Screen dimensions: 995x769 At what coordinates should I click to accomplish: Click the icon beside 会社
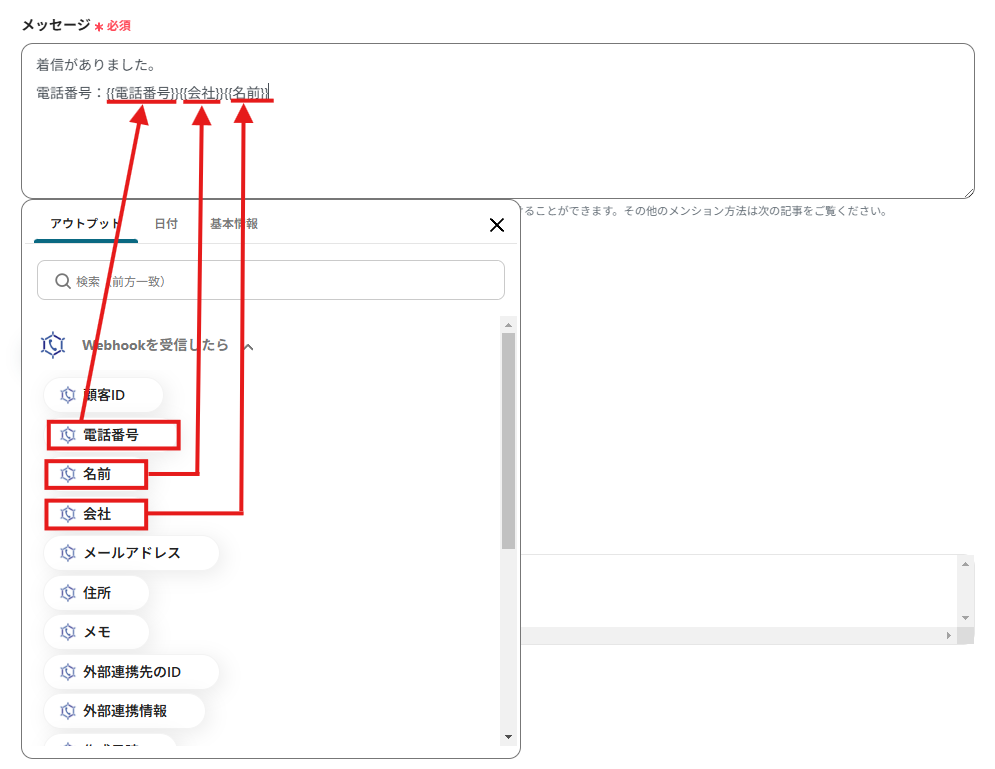click(x=68, y=514)
